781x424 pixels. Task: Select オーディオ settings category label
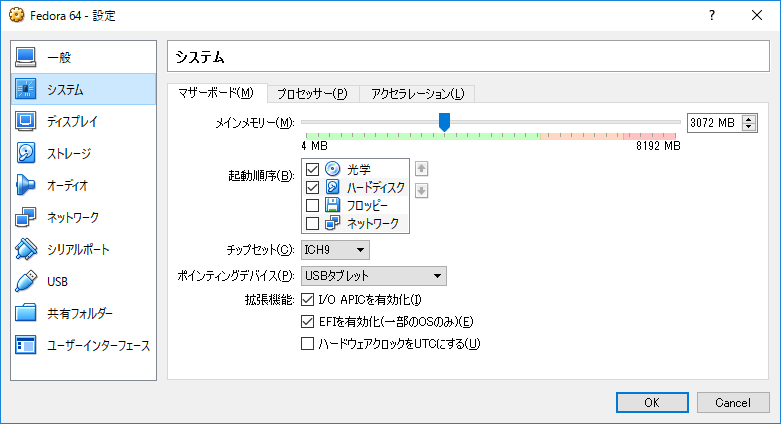coord(67,185)
